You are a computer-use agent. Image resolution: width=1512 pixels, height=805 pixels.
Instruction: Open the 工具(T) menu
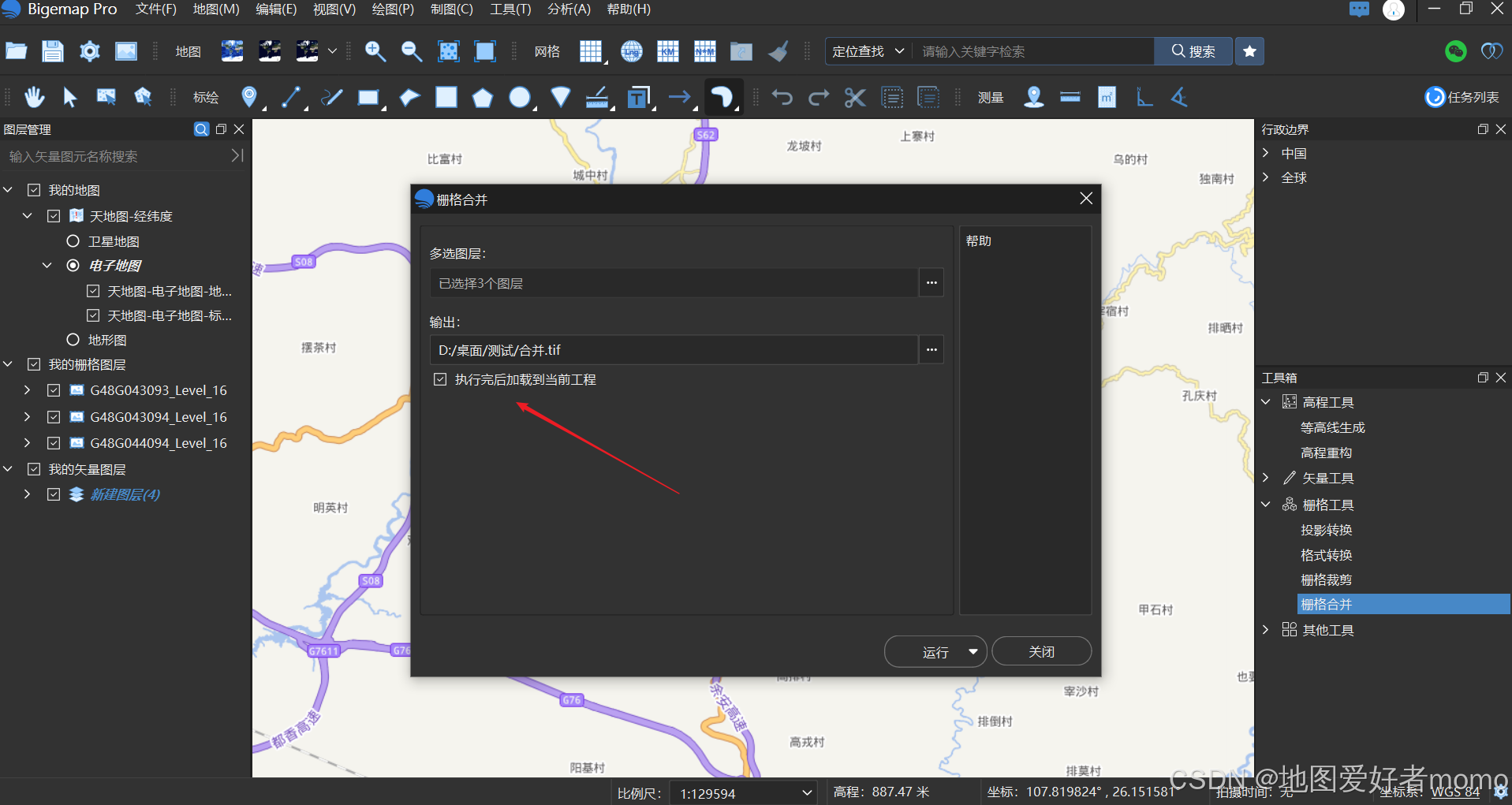click(509, 9)
